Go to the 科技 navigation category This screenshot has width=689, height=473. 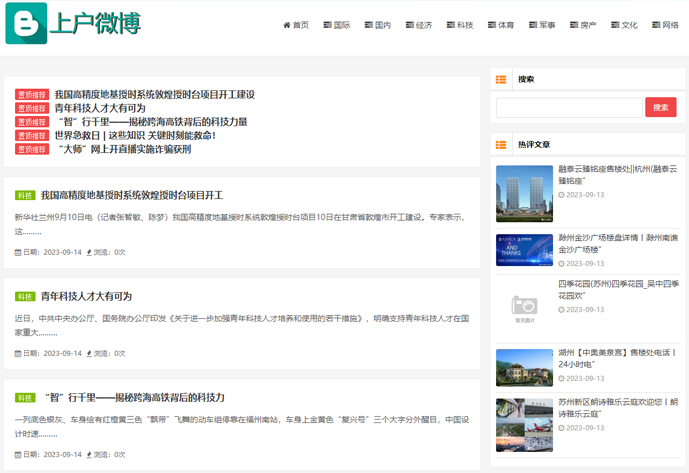click(459, 25)
